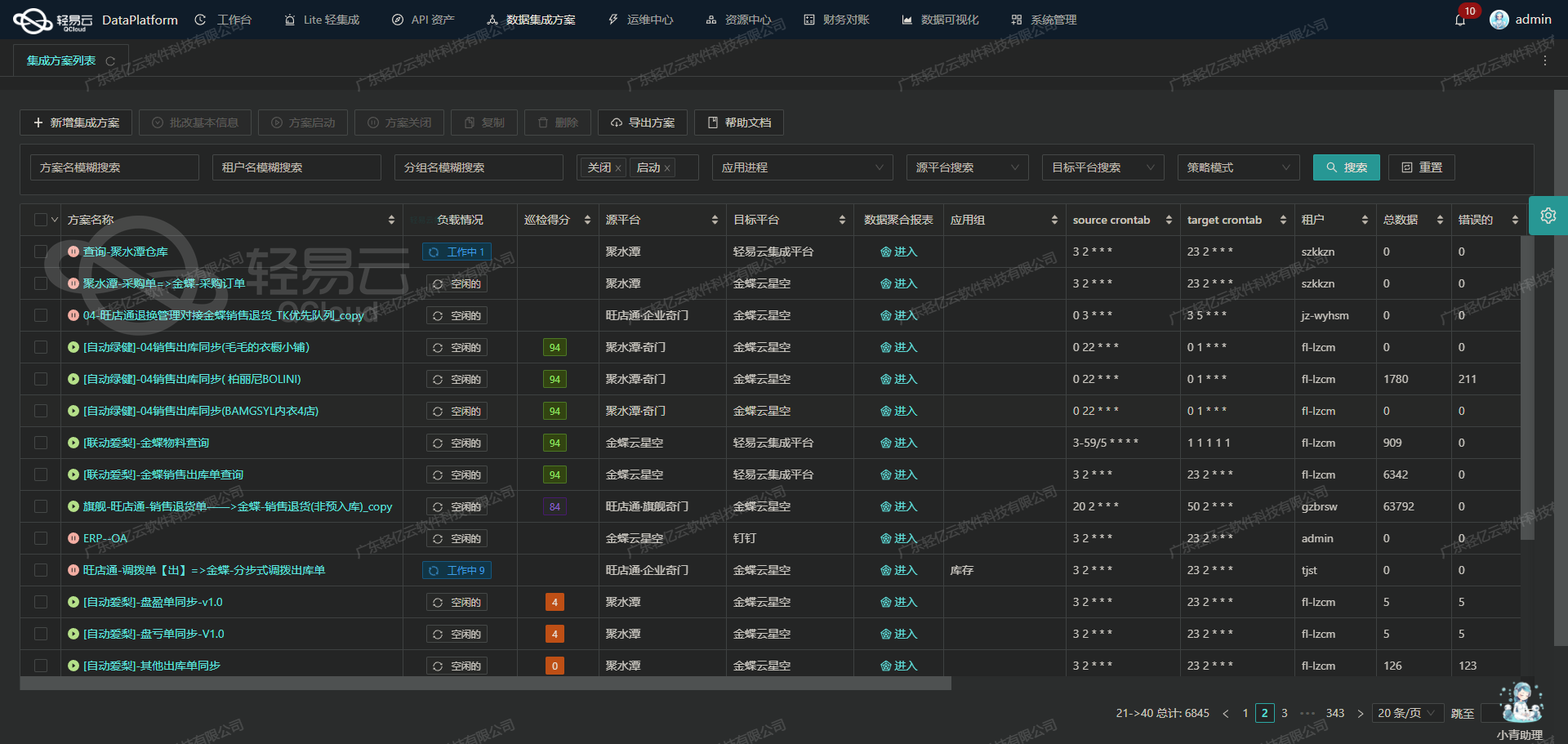Sort by 目标平台 column arrows
The width and height of the screenshot is (1568, 744).
842,220
